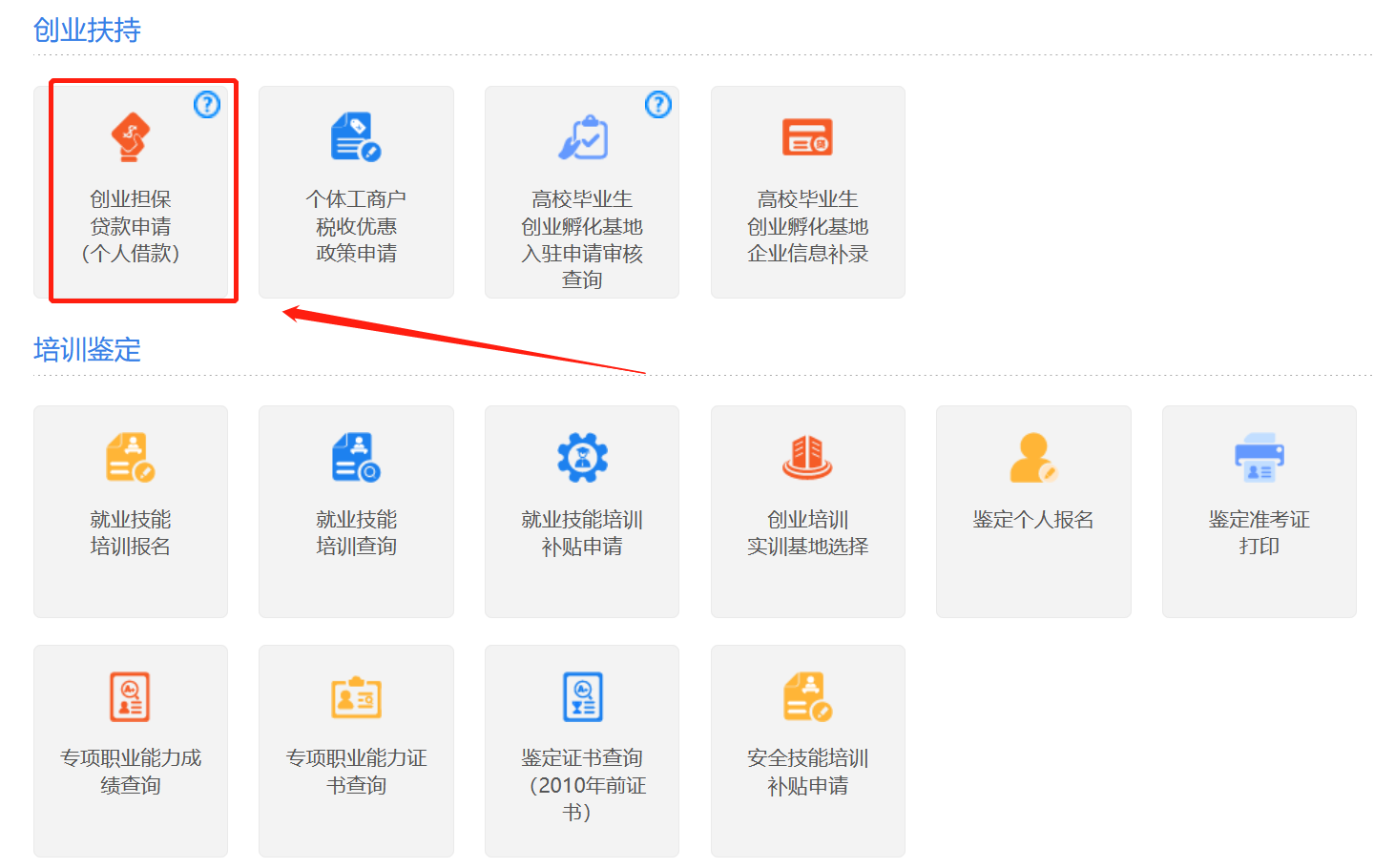Select 就业技能培训补贴申请 text label
The image size is (1374, 868).
582,532
